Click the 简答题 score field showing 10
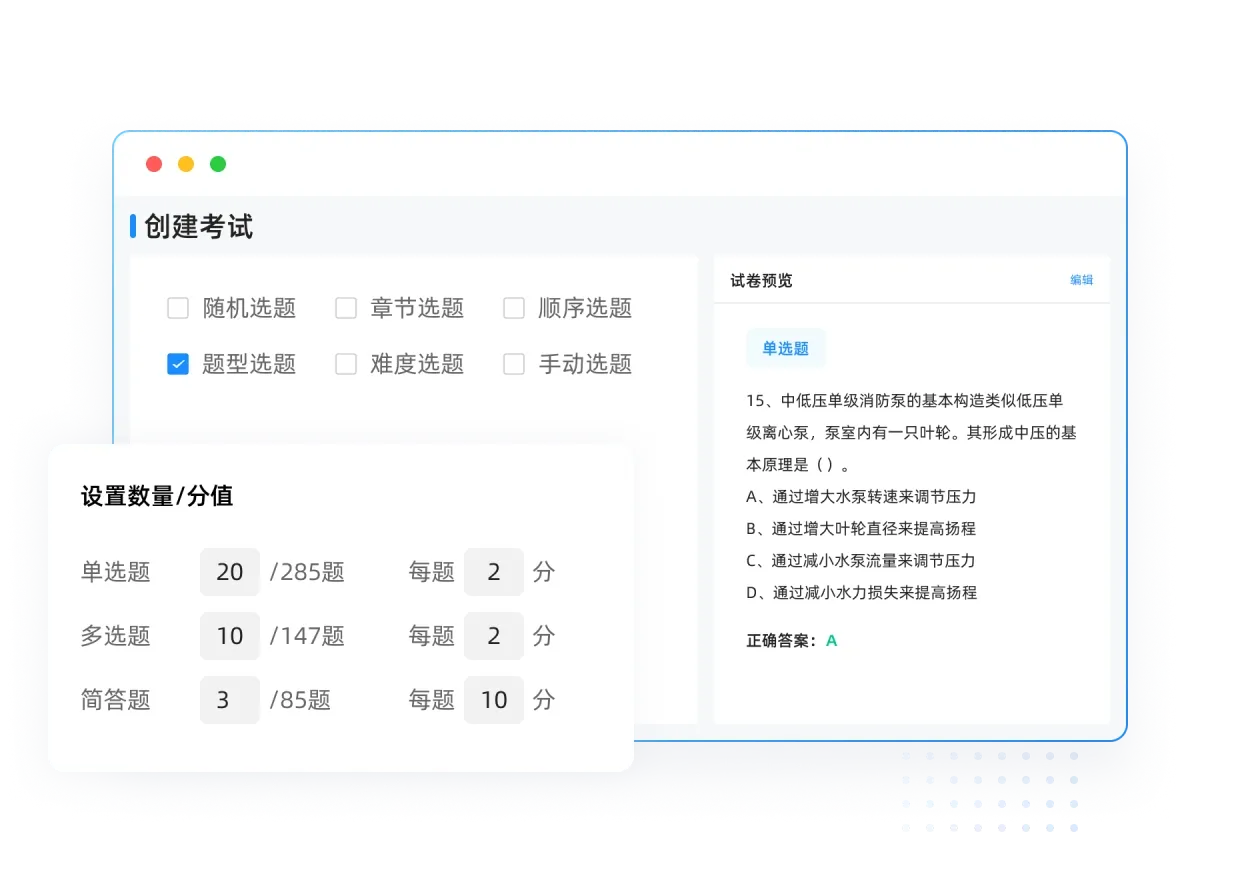This screenshot has width=1240, height=880. coord(494,700)
